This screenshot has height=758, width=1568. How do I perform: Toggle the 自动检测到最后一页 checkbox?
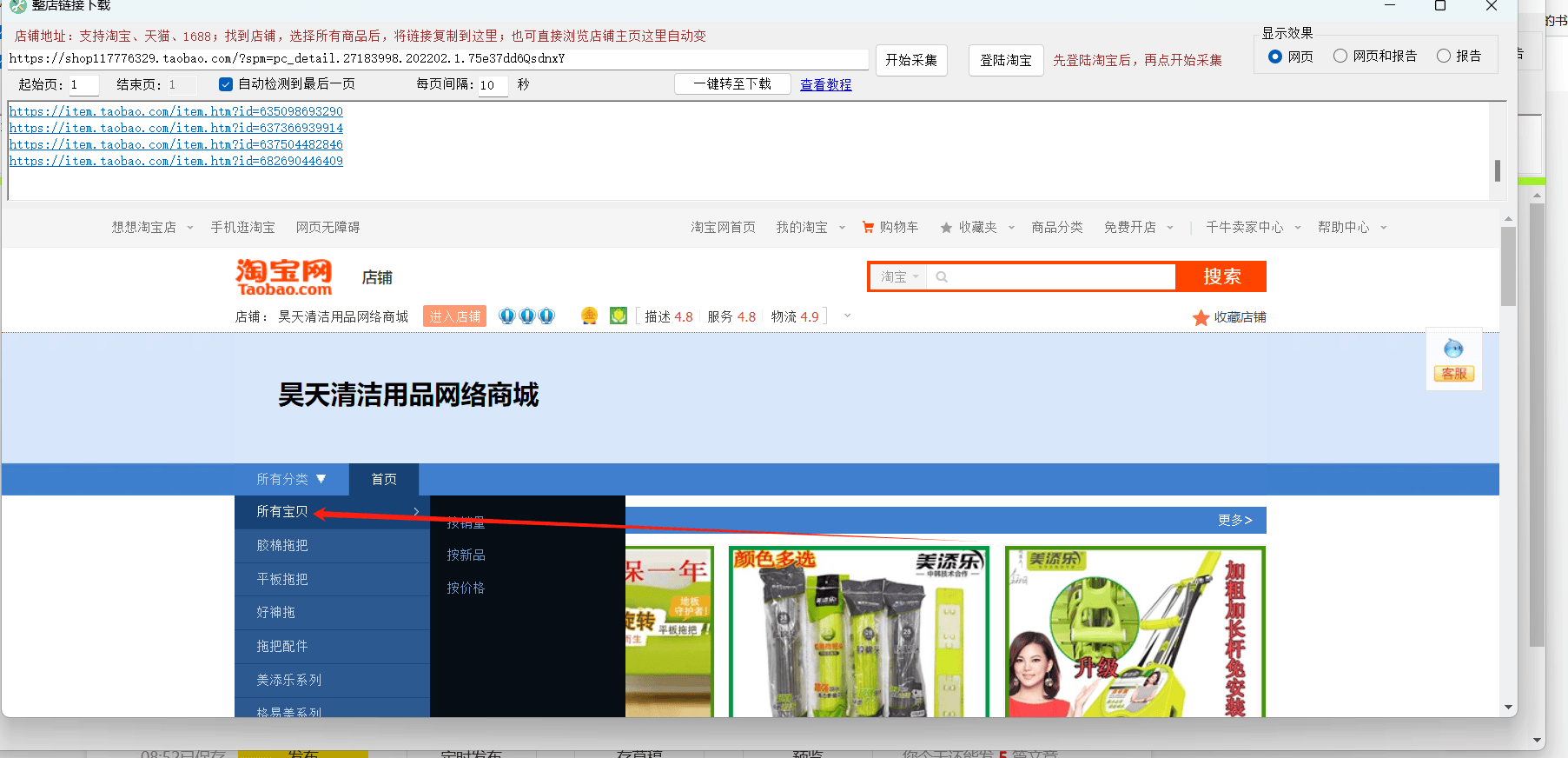[226, 84]
